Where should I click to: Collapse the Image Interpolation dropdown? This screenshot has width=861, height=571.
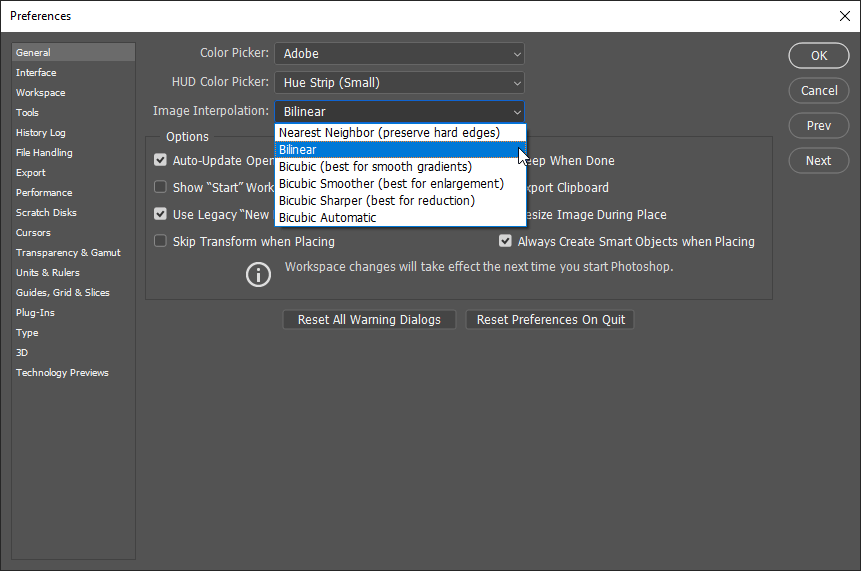coord(399,112)
